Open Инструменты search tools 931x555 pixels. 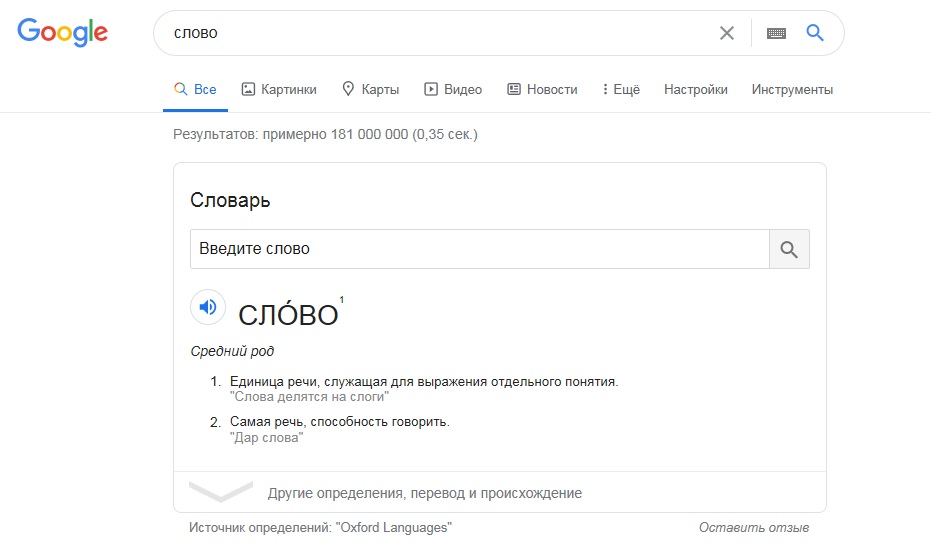tap(792, 90)
